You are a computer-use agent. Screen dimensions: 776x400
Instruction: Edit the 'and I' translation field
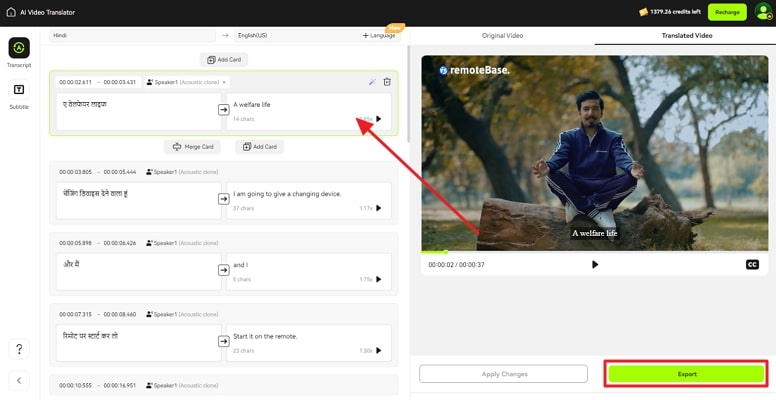(308, 272)
